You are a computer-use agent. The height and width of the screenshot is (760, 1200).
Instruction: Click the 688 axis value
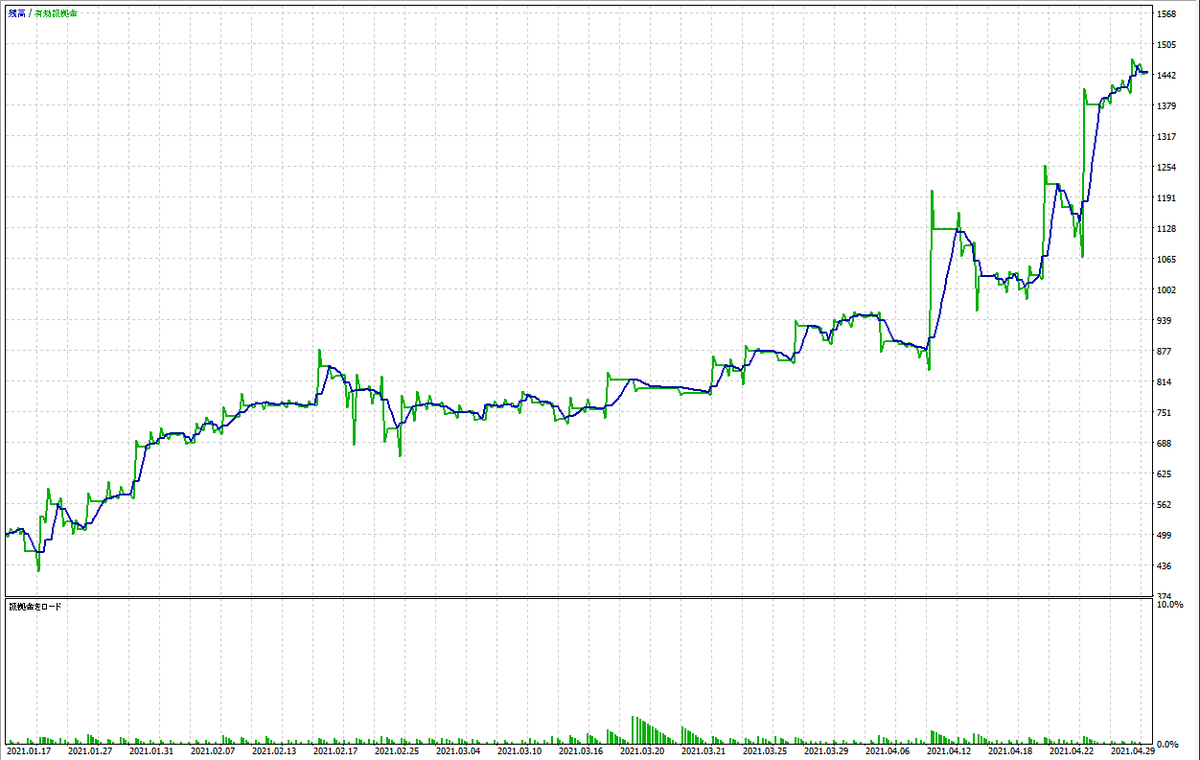click(x=1164, y=444)
